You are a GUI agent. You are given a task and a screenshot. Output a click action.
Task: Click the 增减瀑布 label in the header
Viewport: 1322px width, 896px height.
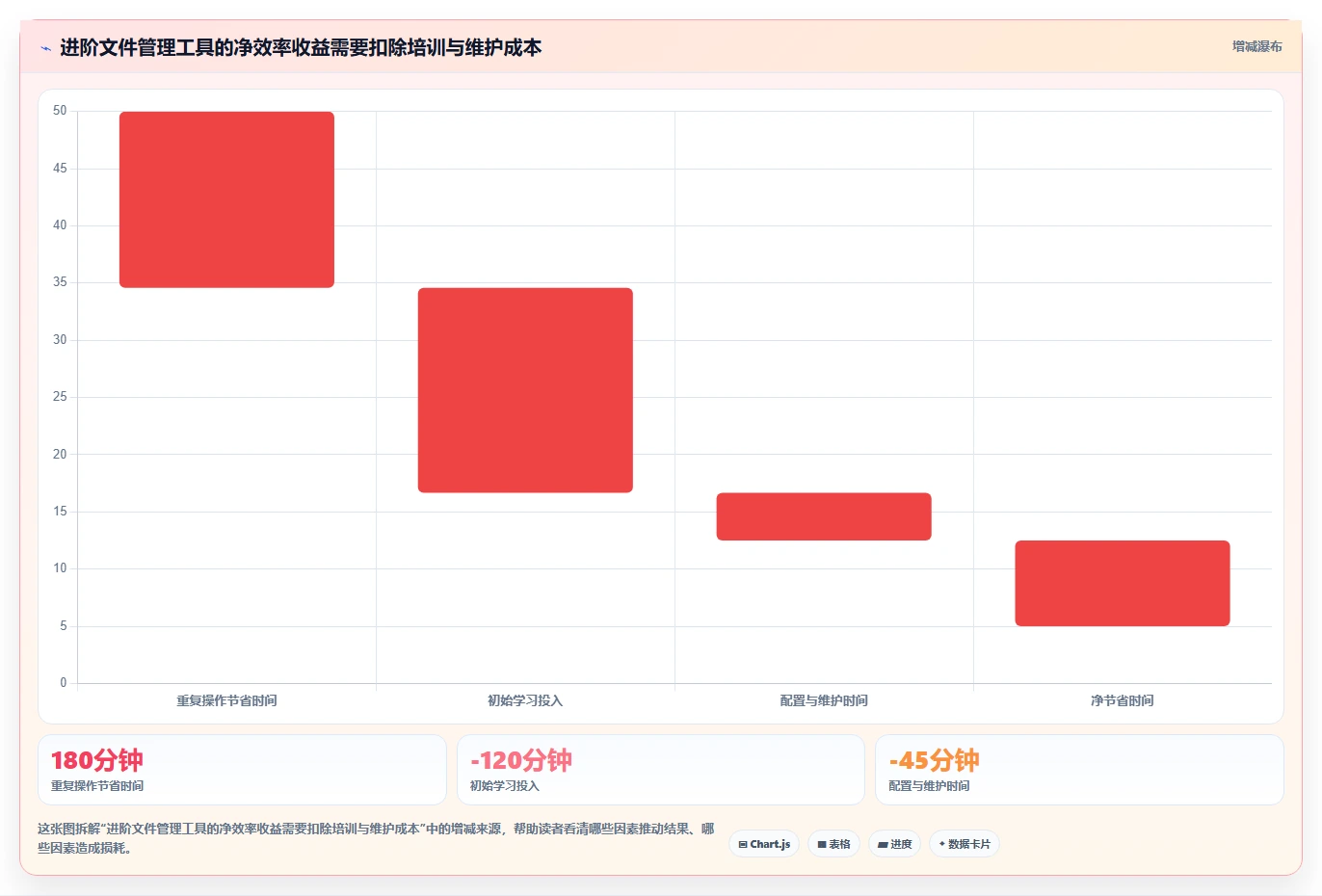1256,46
